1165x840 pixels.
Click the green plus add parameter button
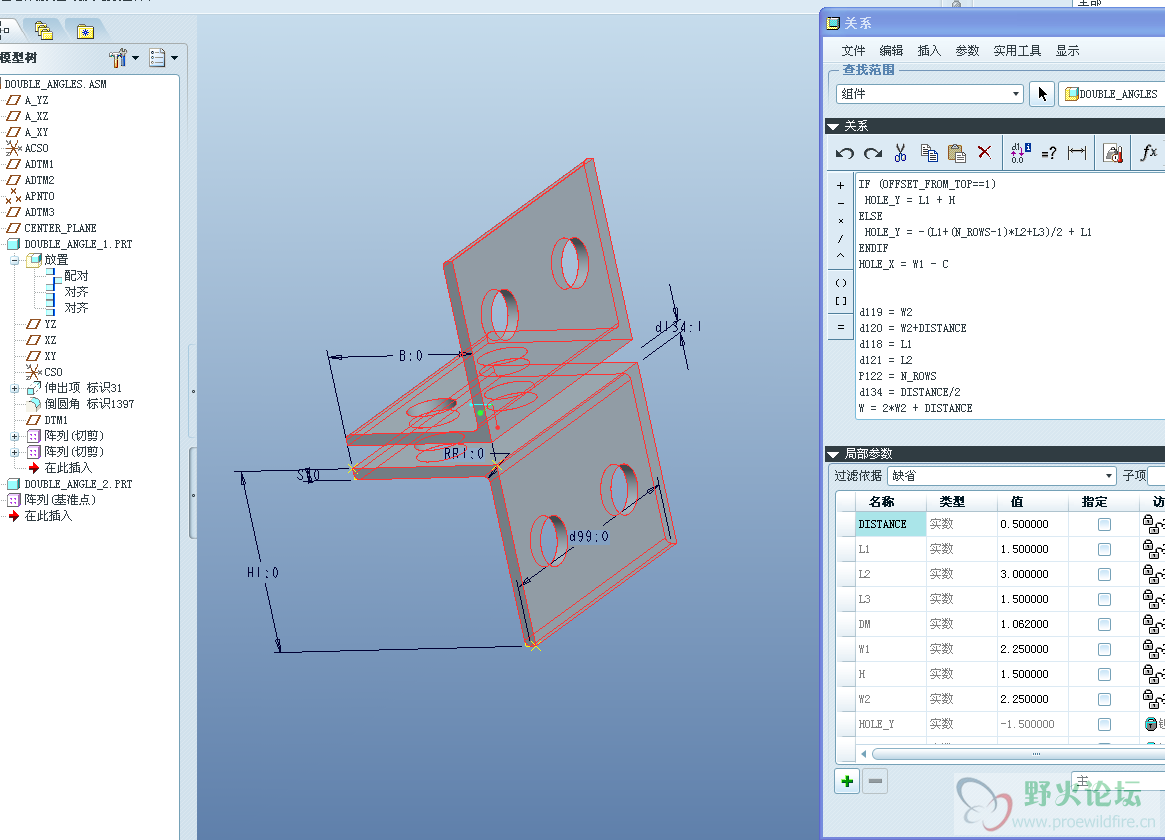click(x=847, y=781)
